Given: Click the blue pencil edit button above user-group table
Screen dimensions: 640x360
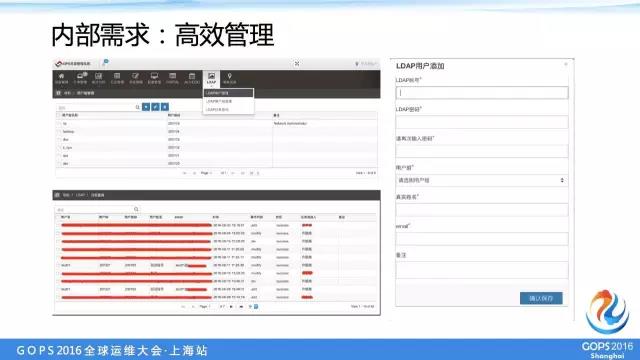Looking at the screenshot, I should tap(156, 107).
